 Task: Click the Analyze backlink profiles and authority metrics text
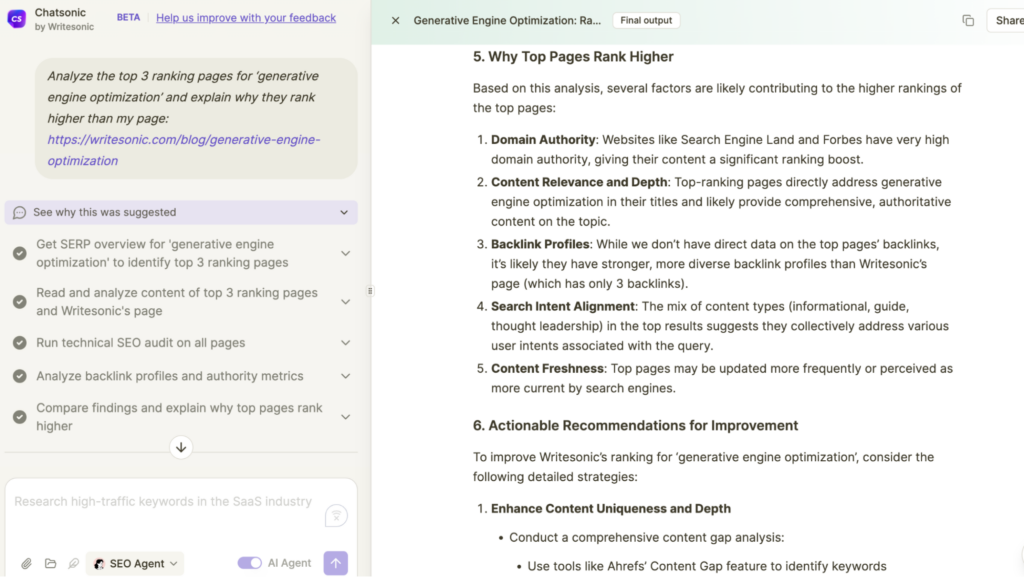pyautogui.click(x=170, y=376)
